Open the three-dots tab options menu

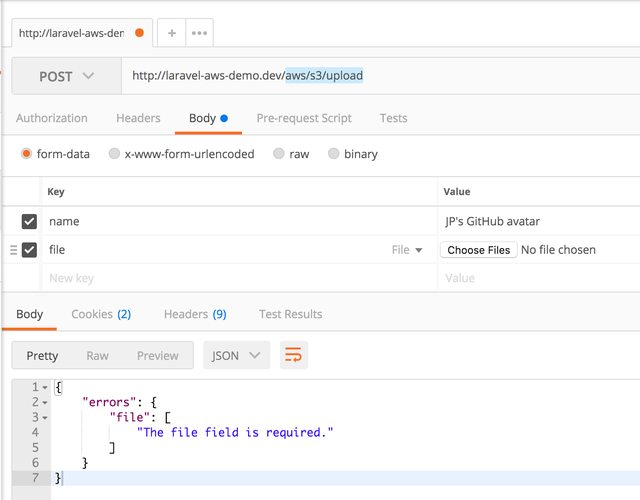(199, 33)
